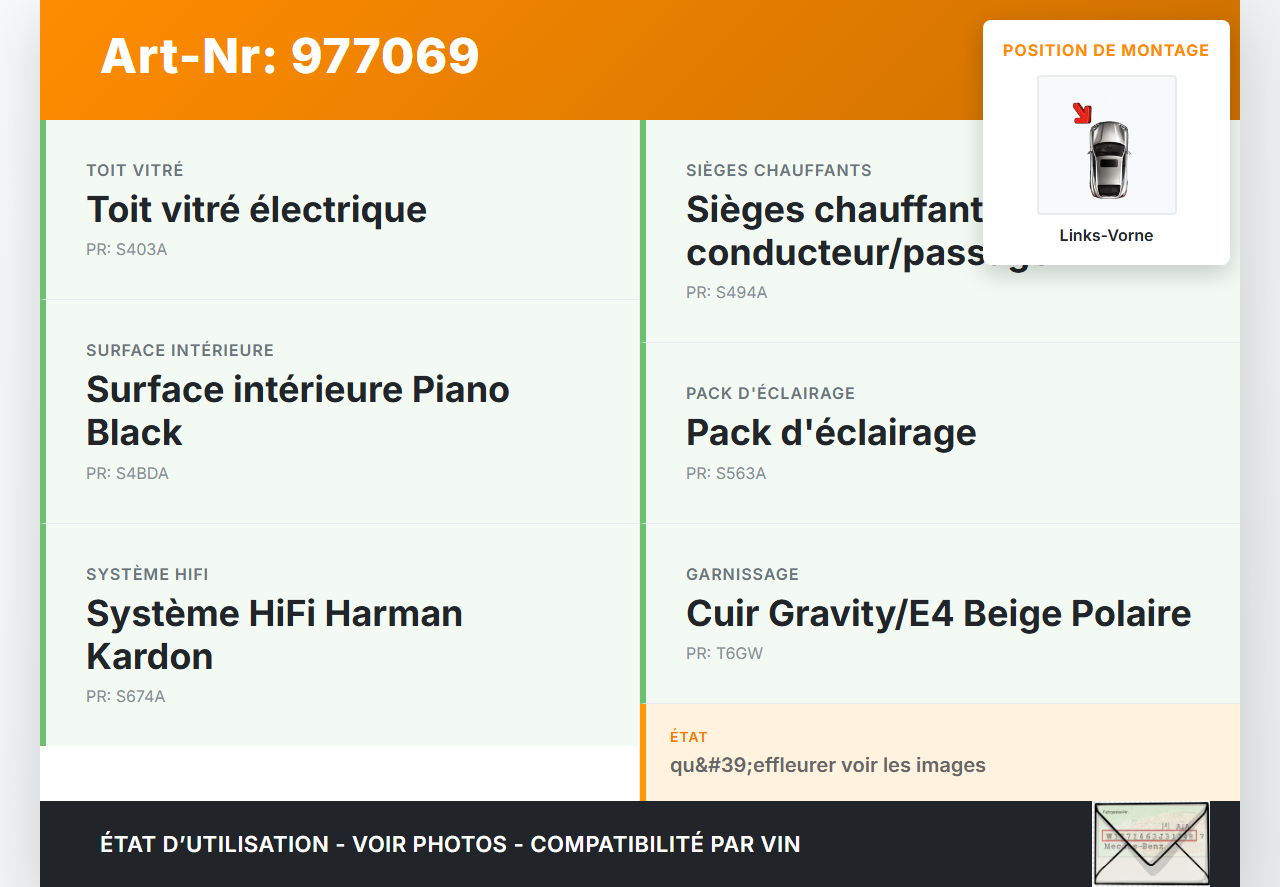
Task: Click the red arrow position indicator
Action: point(1081,114)
